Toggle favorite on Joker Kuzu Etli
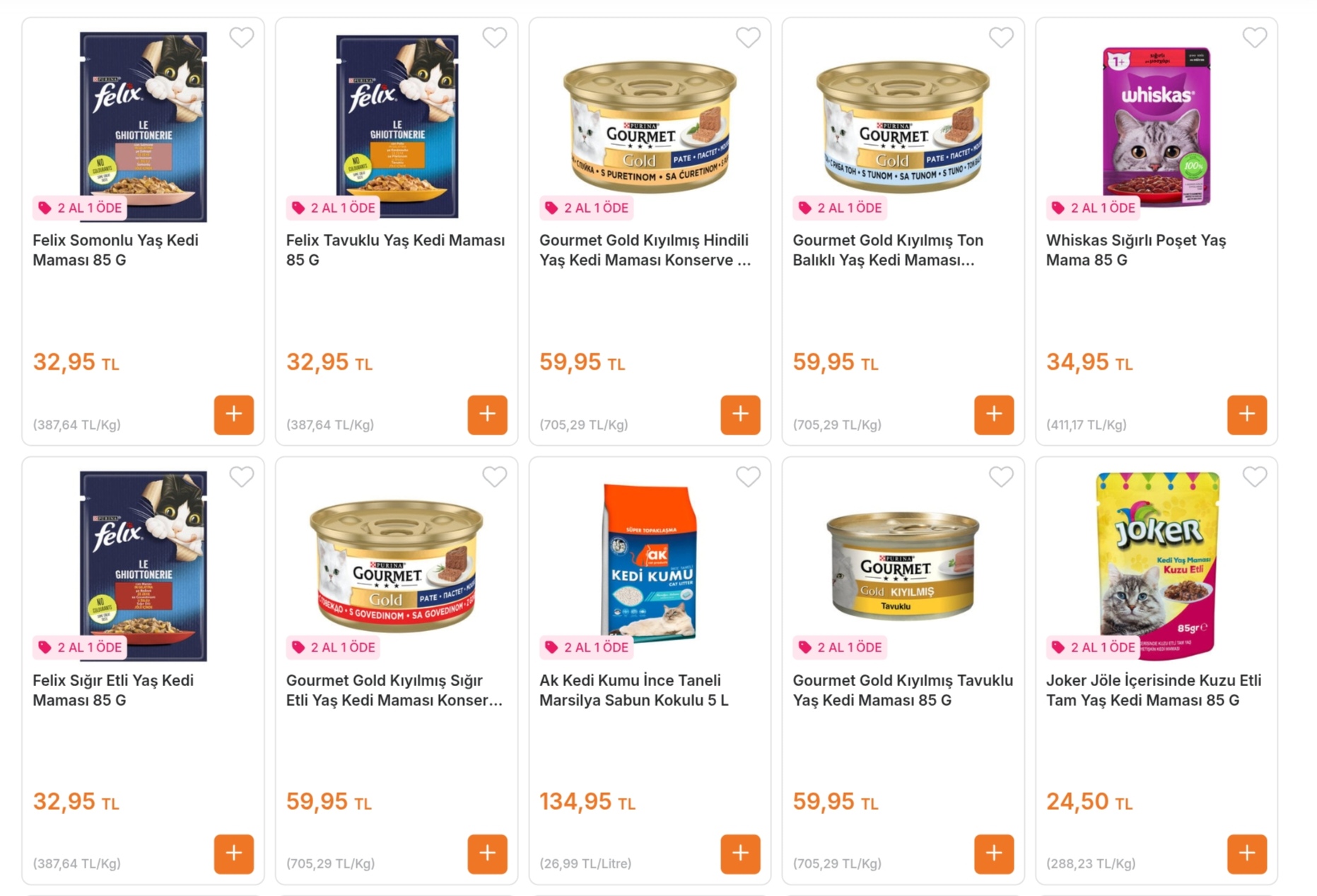Image resolution: width=1317 pixels, height=896 pixels. [1255, 477]
